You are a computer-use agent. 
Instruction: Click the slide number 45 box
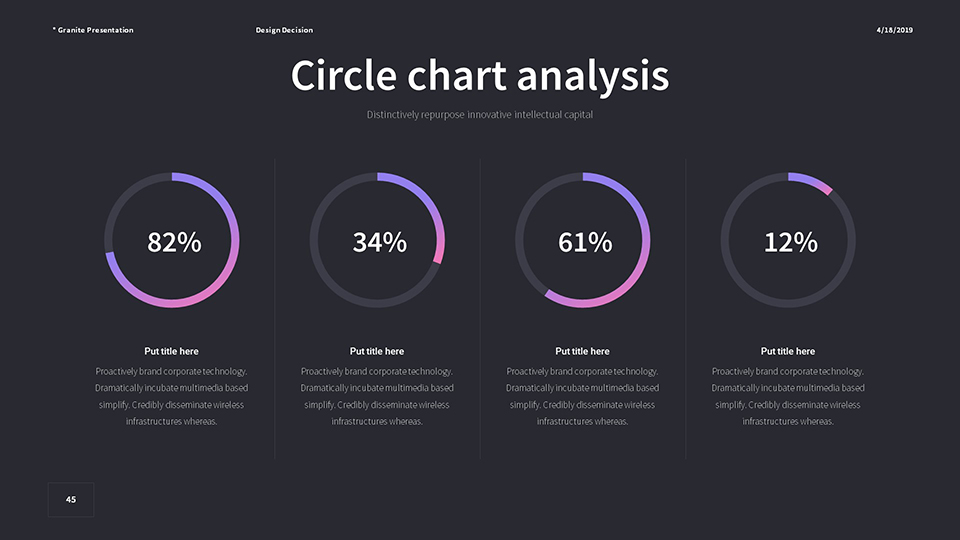(x=71, y=499)
